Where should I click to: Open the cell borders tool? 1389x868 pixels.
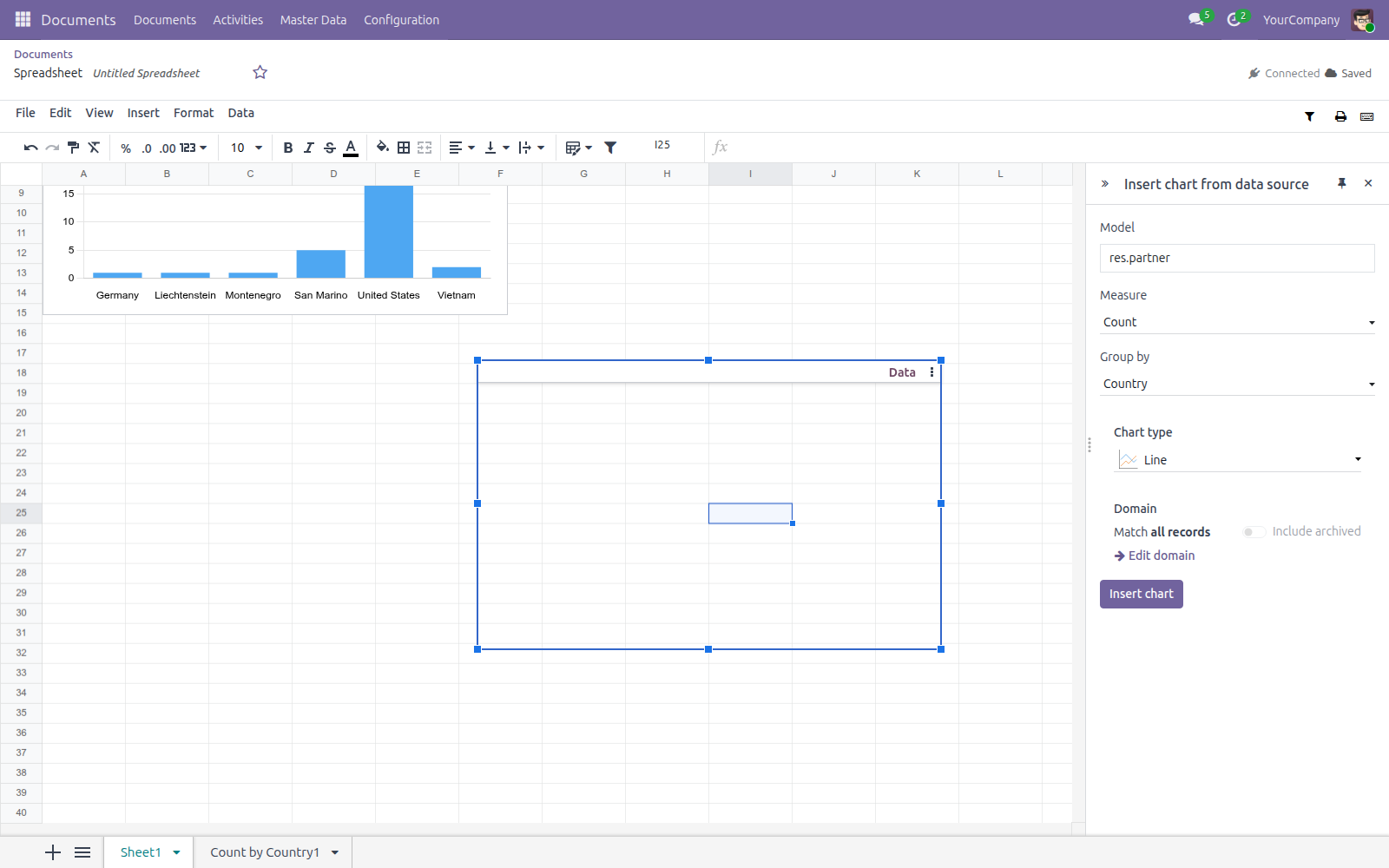(x=404, y=148)
